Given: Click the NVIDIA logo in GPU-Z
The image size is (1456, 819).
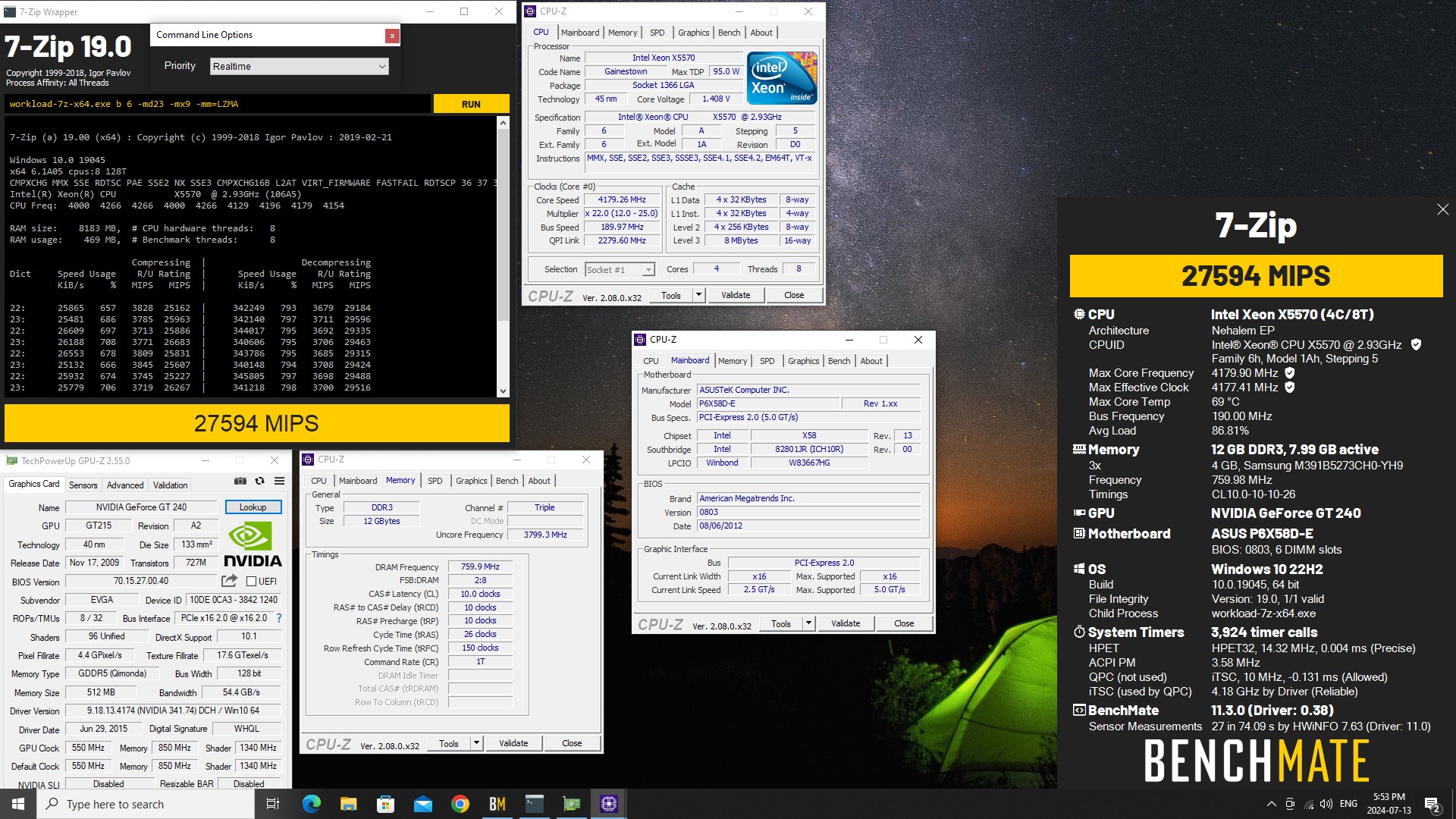Looking at the screenshot, I should pos(253,544).
